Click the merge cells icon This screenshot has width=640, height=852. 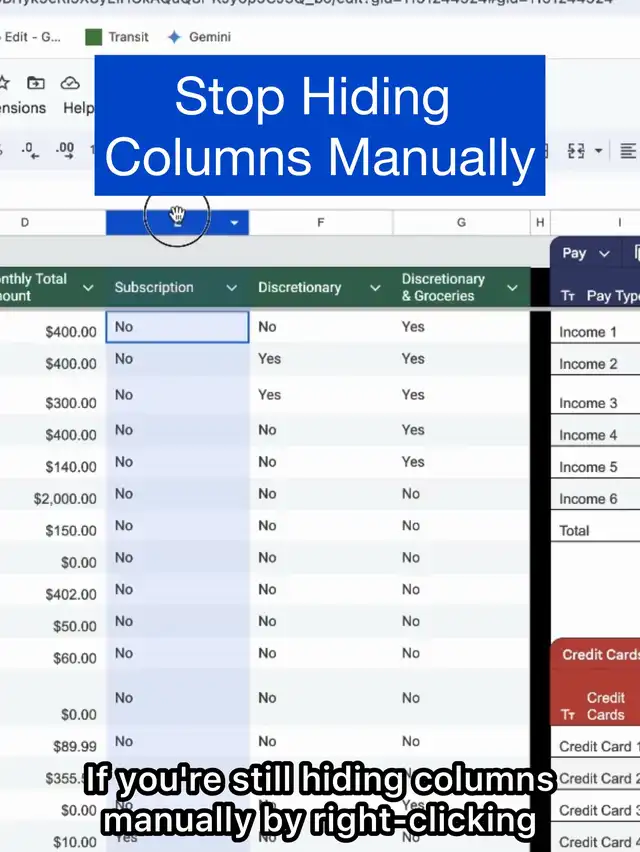pos(576,151)
